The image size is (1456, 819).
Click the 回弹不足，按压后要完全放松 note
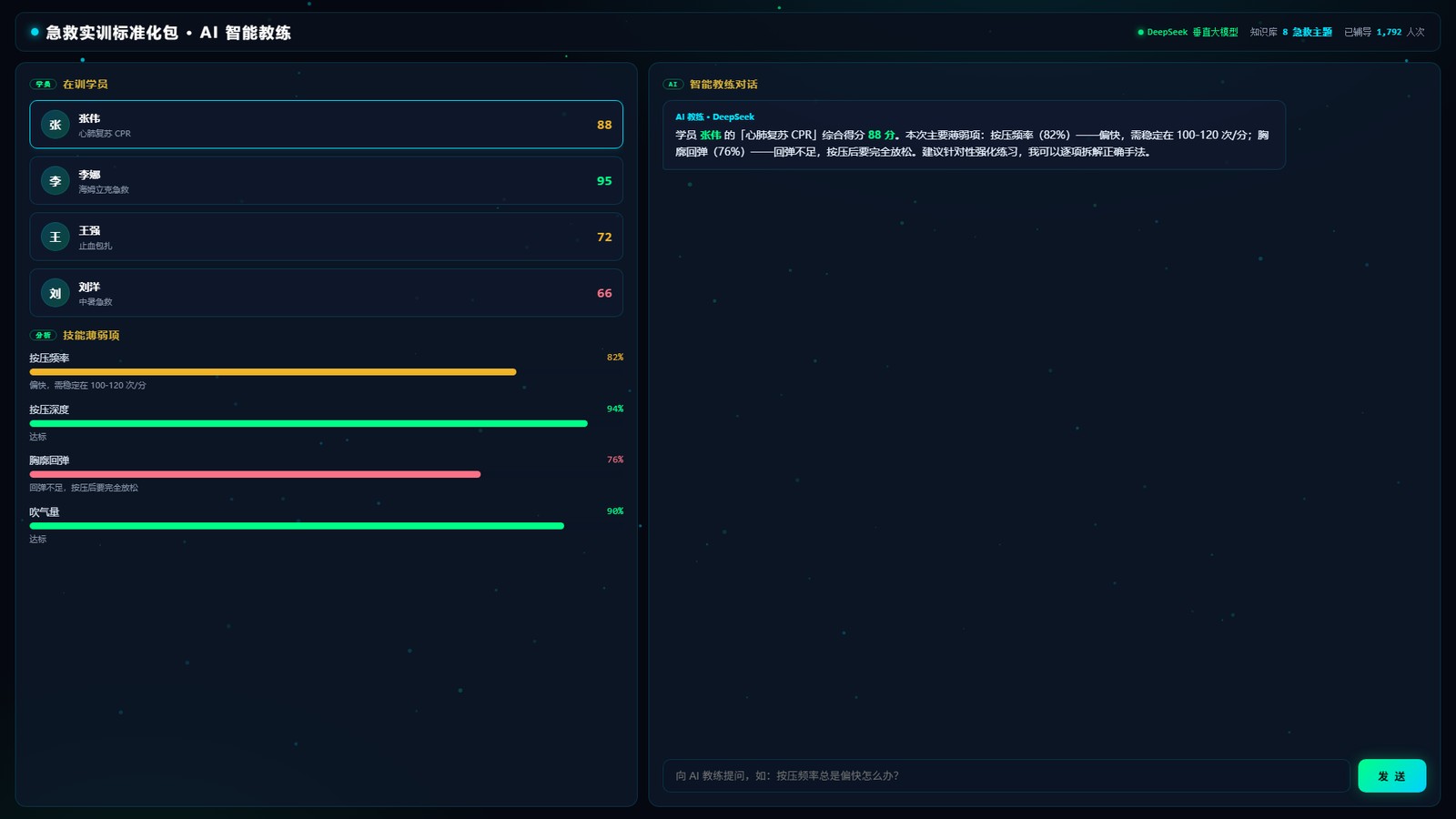84,488
